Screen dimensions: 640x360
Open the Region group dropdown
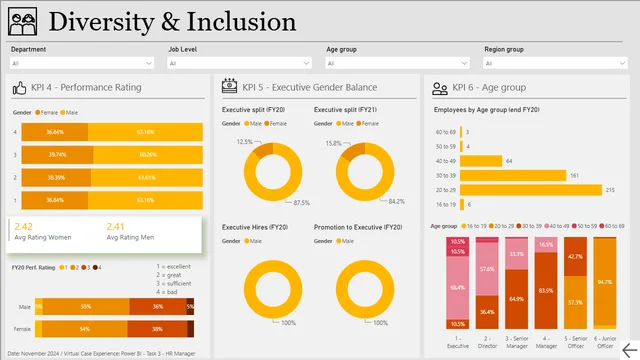point(556,63)
